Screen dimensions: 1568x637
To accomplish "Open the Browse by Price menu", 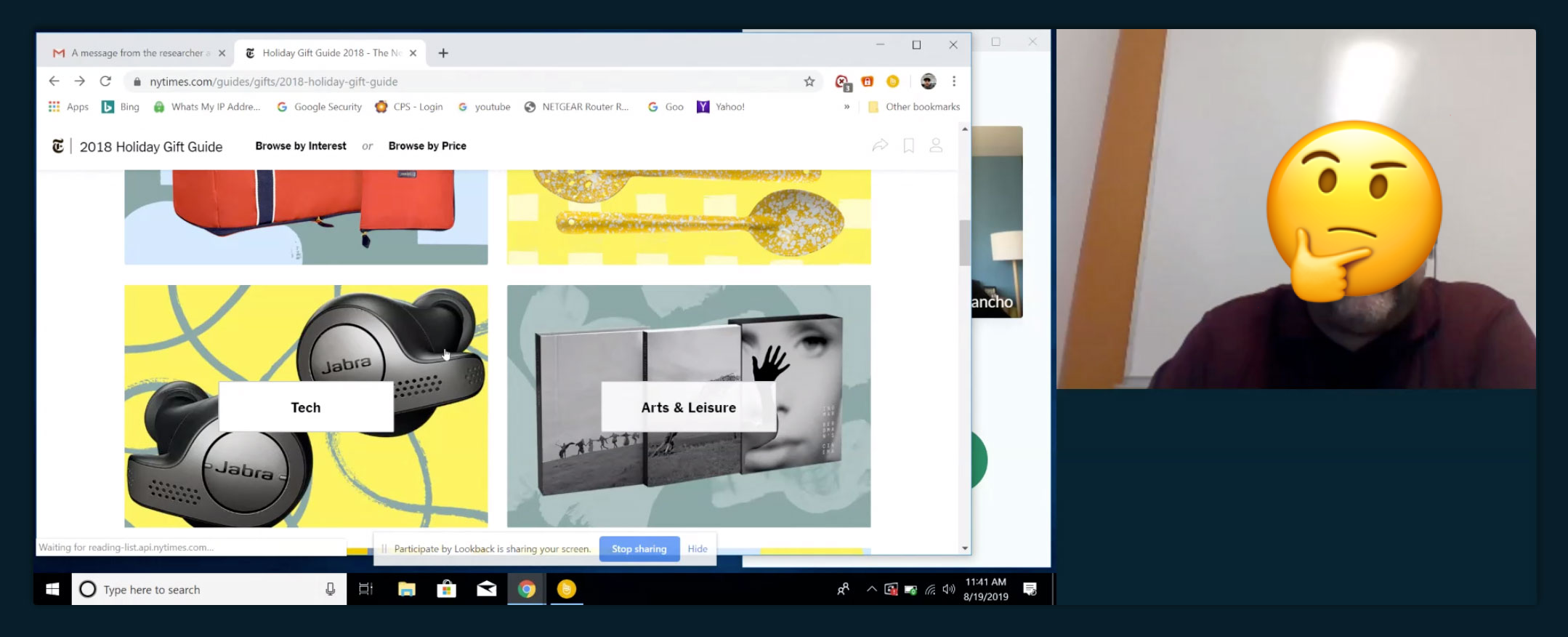I will coord(427,146).
